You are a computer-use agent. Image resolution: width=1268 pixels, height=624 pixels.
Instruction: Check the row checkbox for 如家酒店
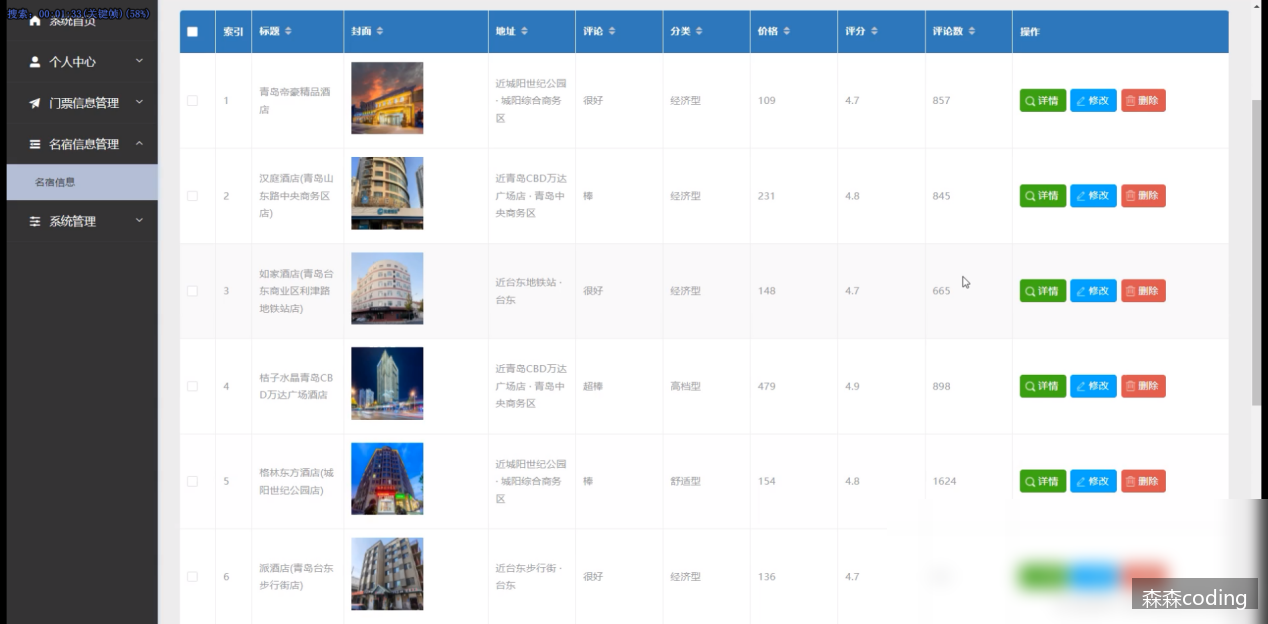[193, 291]
